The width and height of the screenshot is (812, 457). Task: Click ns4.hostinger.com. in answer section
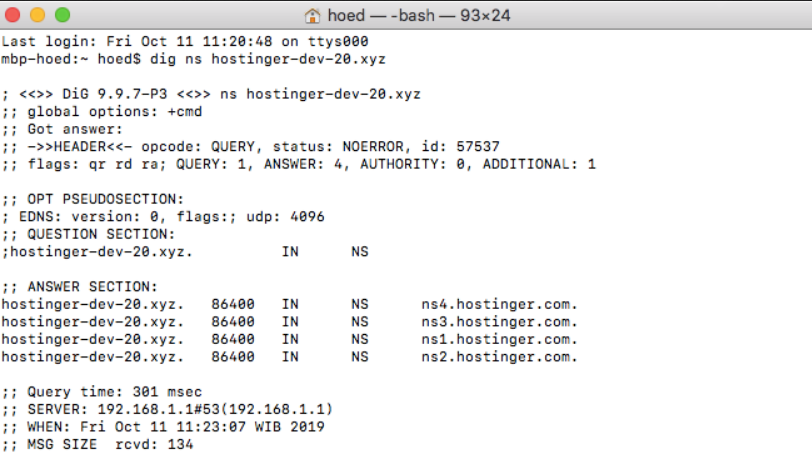[501, 304]
